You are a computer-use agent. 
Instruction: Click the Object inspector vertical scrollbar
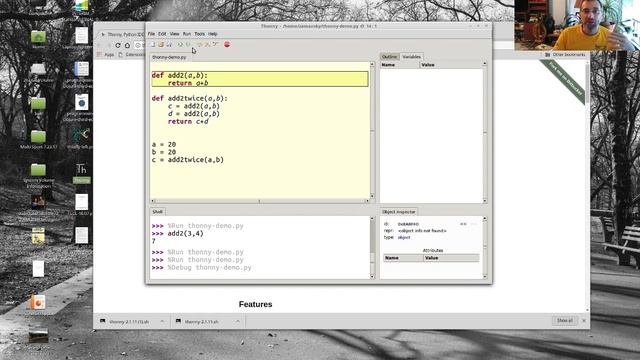(x=485, y=247)
